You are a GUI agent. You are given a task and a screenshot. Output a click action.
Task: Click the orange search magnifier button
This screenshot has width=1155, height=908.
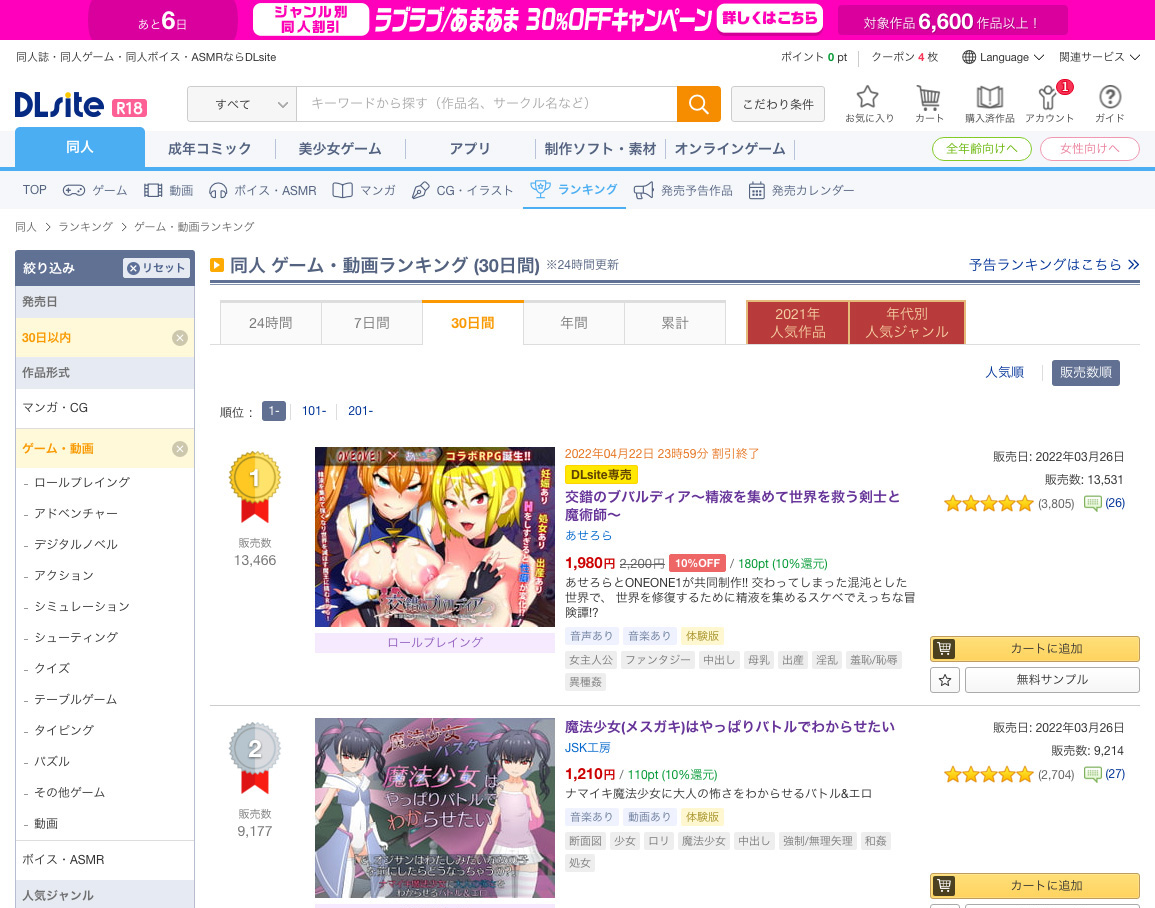pyautogui.click(x=698, y=104)
